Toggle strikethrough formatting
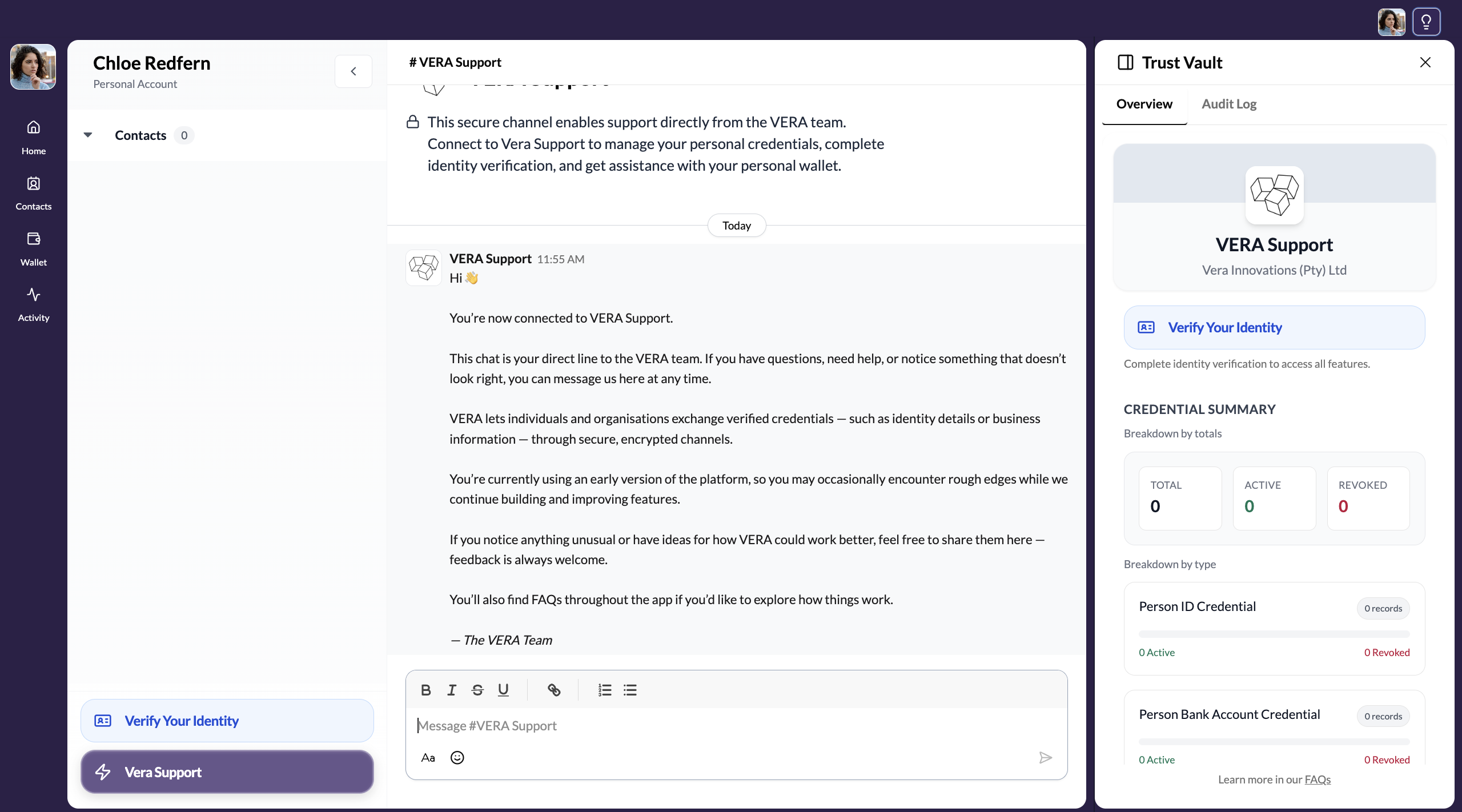Image resolution: width=1462 pixels, height=812 pixels. 477,690
